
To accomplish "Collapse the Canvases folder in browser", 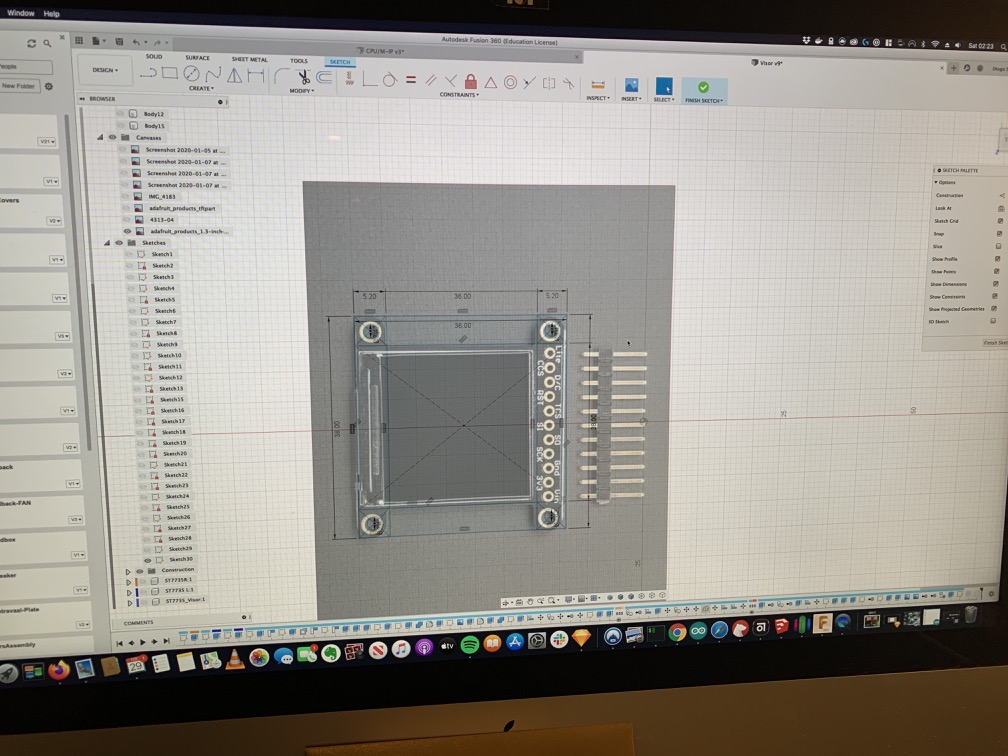I will [x=100, y=137].
